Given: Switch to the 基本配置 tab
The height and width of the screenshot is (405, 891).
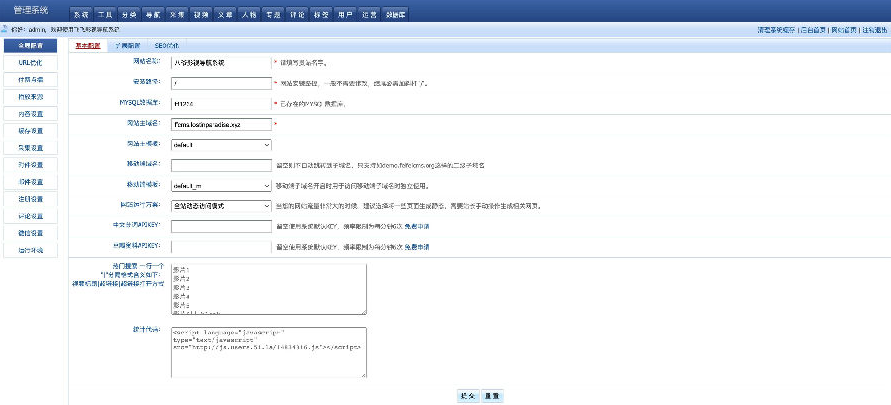Looking at the screenshot, I should [x=88, y=45].
